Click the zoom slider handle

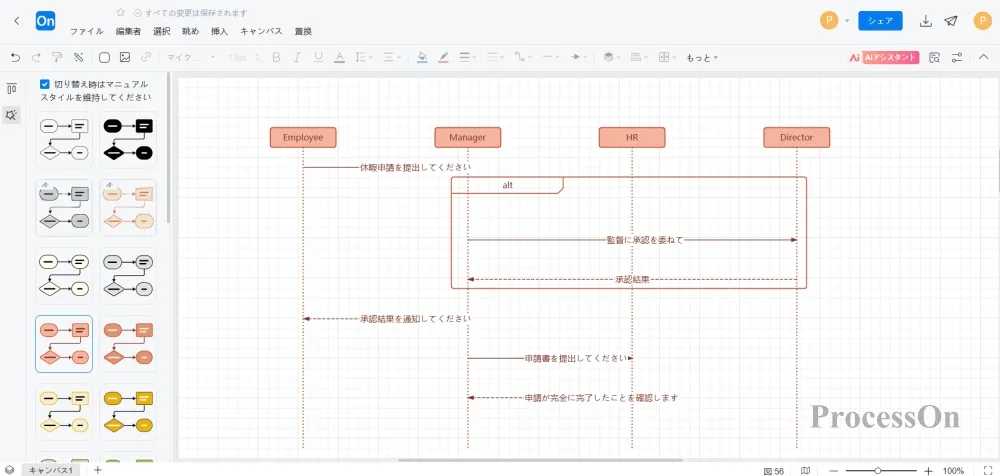[877, 470]
